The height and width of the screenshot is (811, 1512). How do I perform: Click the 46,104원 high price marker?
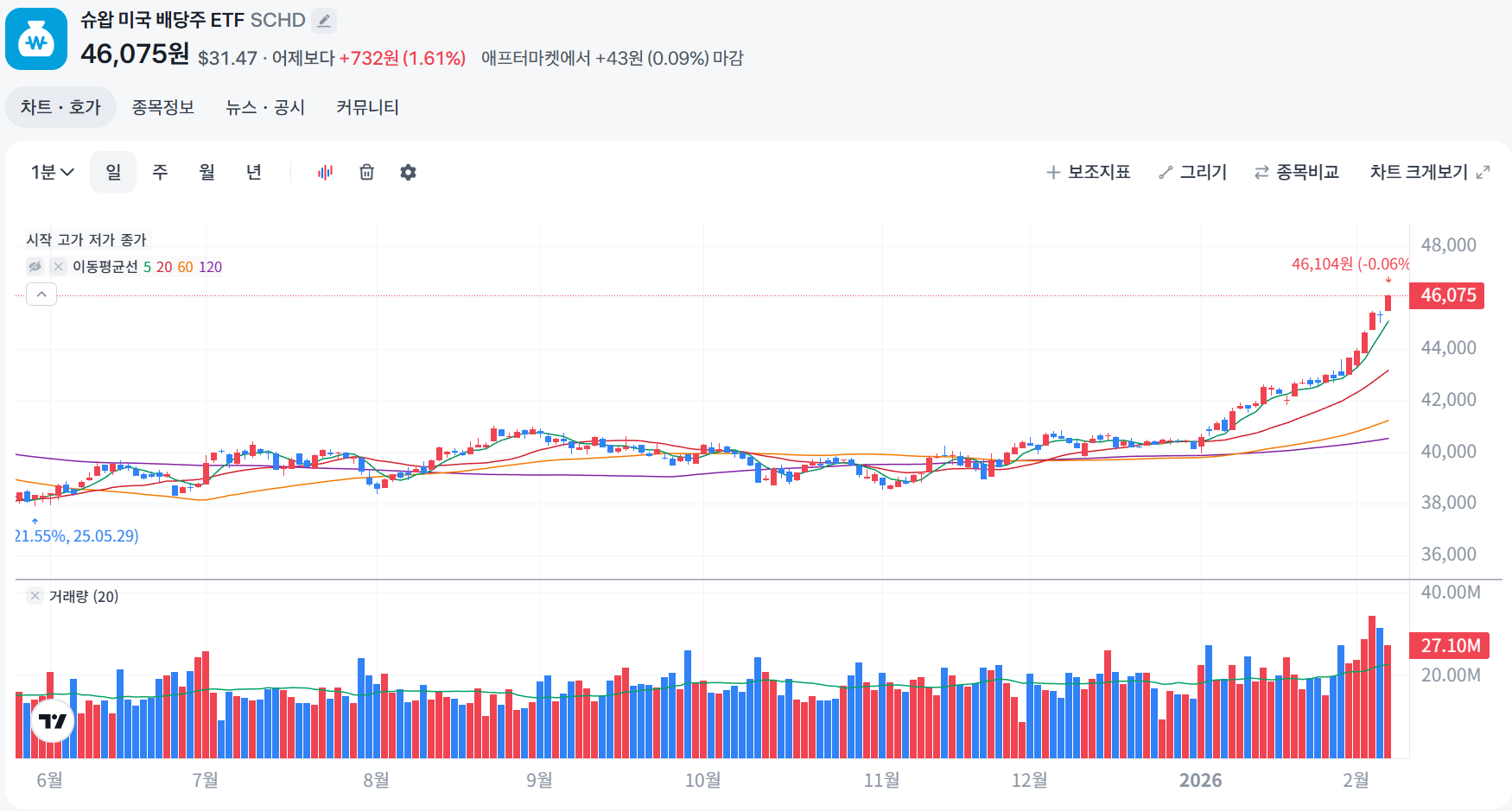[x=1350, y=264]
